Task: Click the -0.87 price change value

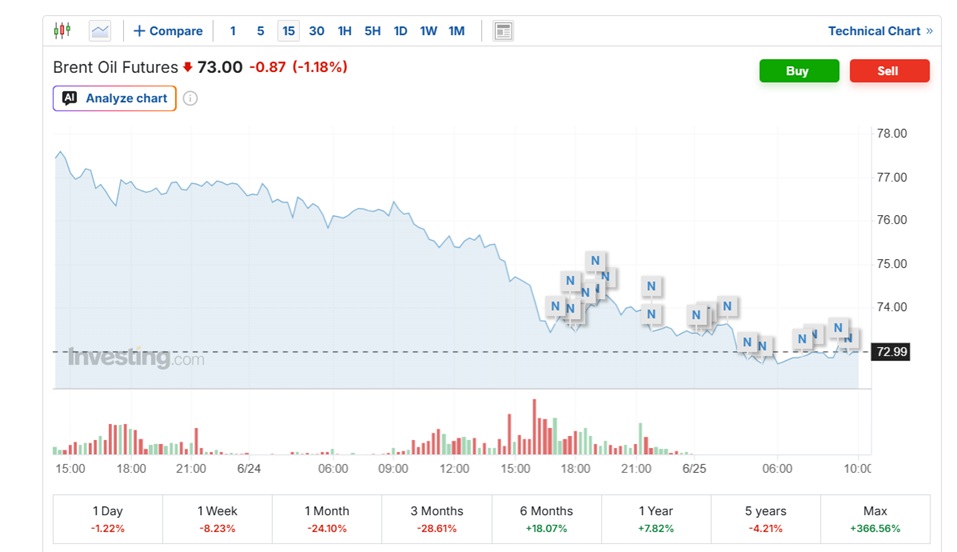Action: click(x=267, y=67)
